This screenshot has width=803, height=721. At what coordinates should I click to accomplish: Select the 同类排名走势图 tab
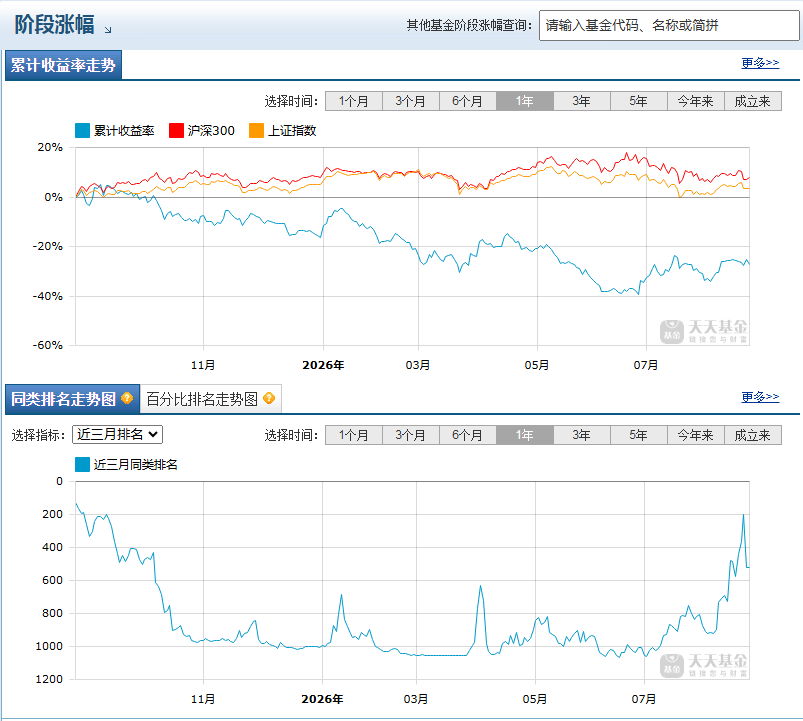(x=72, y=399)
